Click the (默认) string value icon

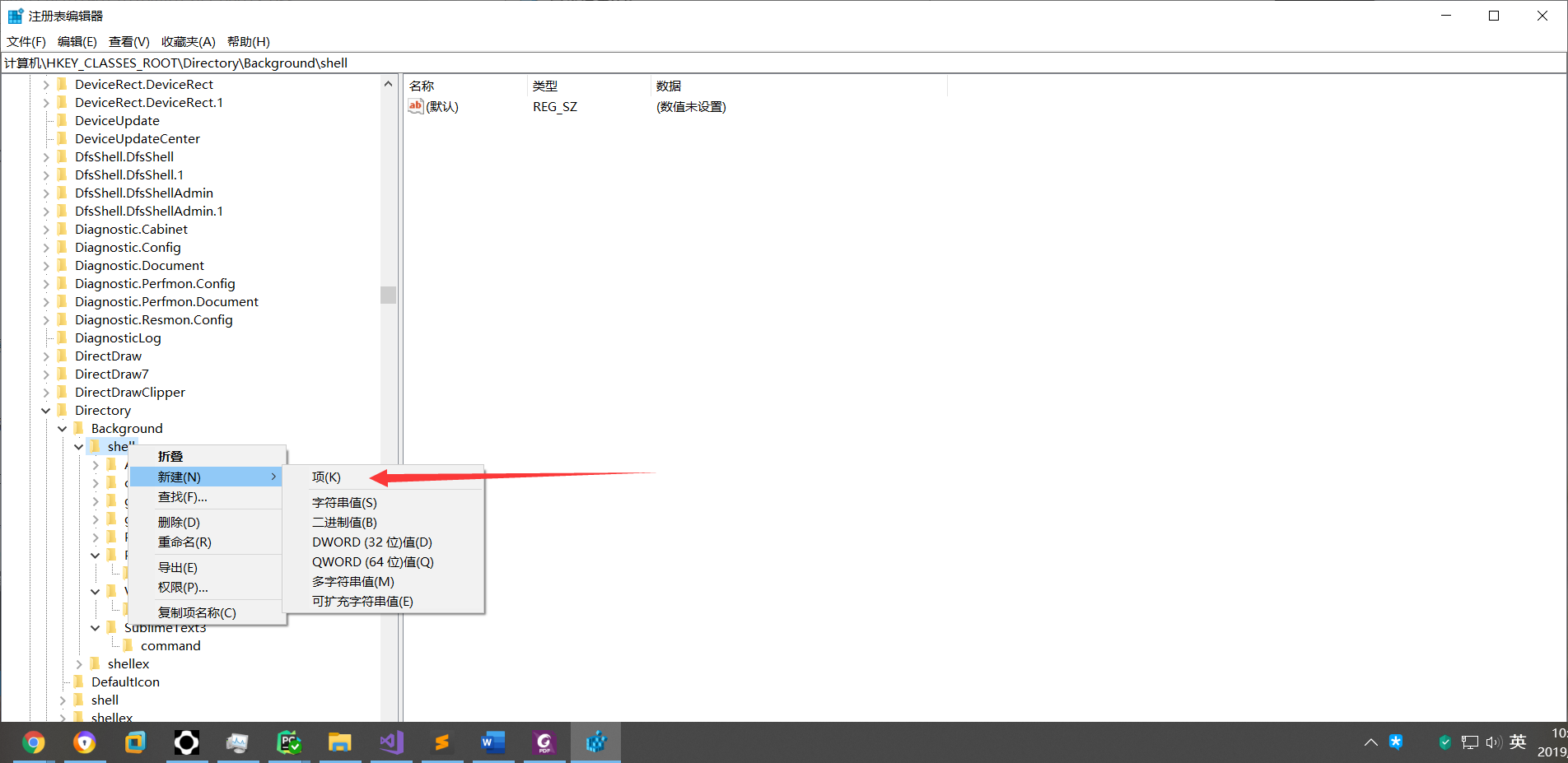[416, 105]
